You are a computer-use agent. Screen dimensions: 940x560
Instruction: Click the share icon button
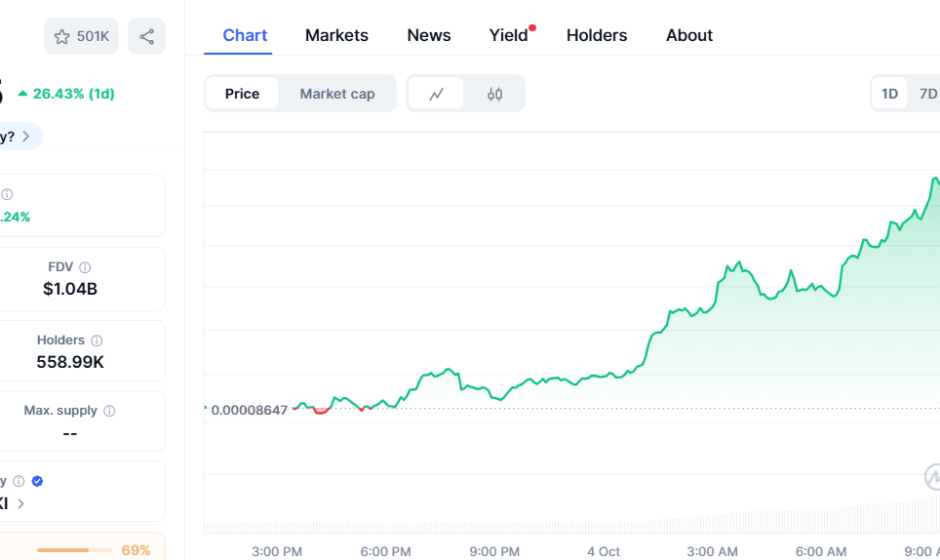click(147, 37)
